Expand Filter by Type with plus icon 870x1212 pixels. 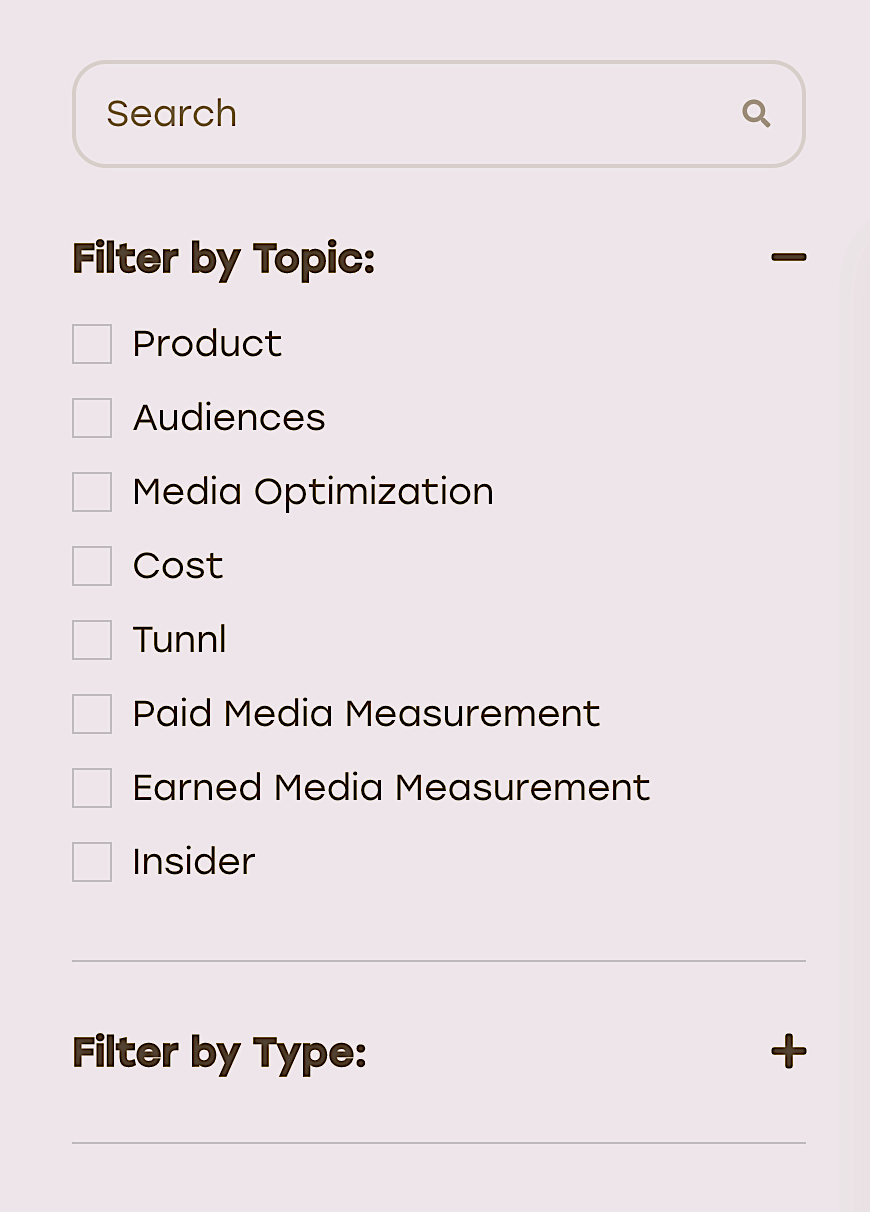click(x=788, y=1052)
